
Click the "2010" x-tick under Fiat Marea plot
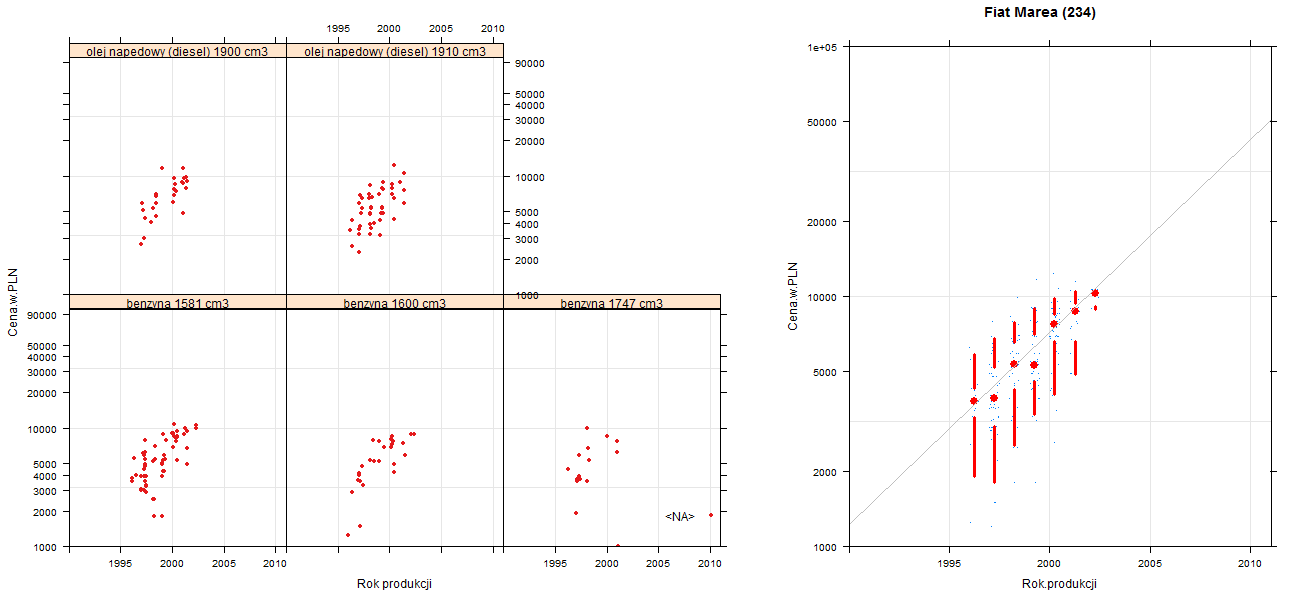[1251, 565]
